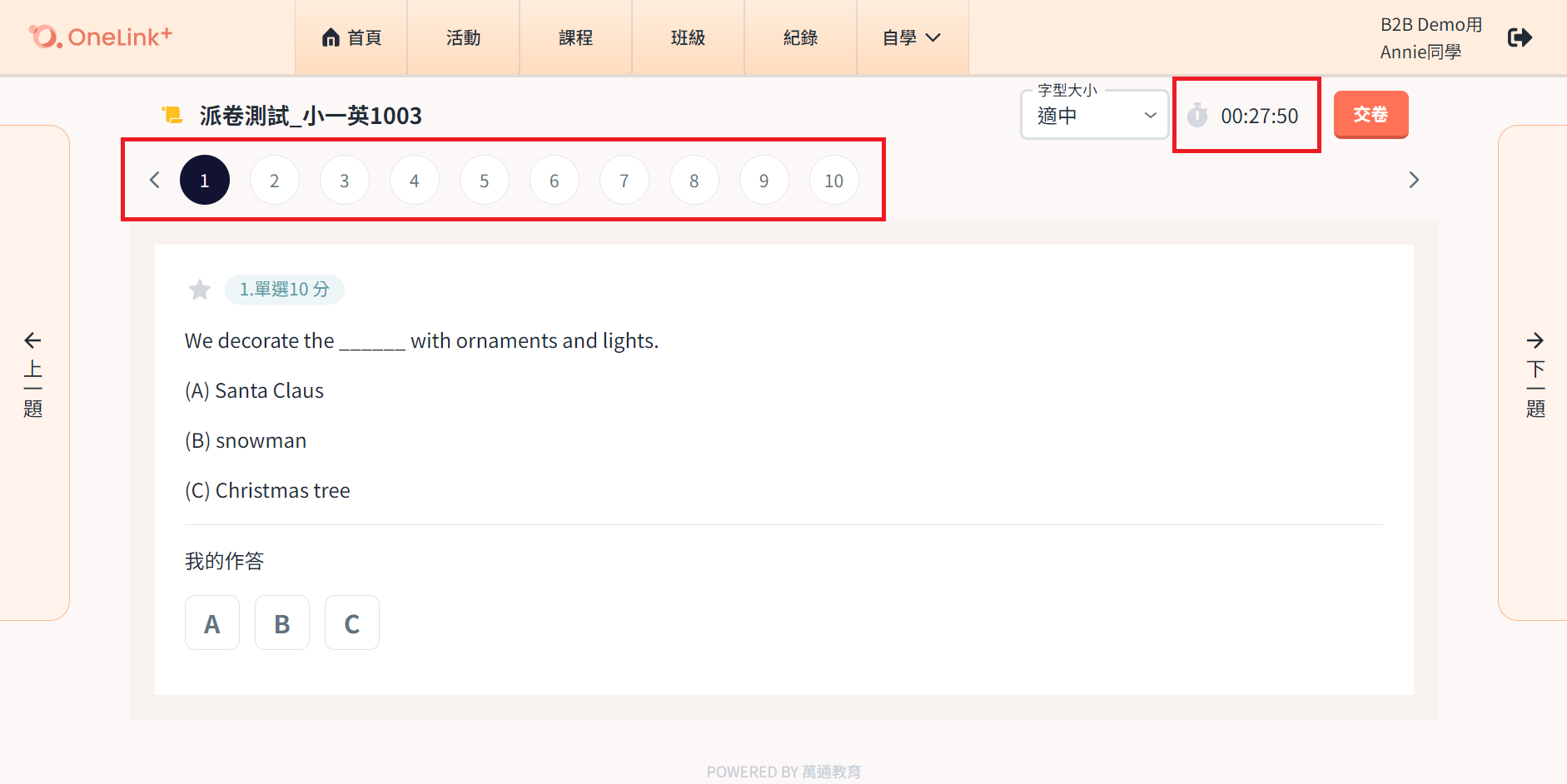Jump to question 2

275,180
